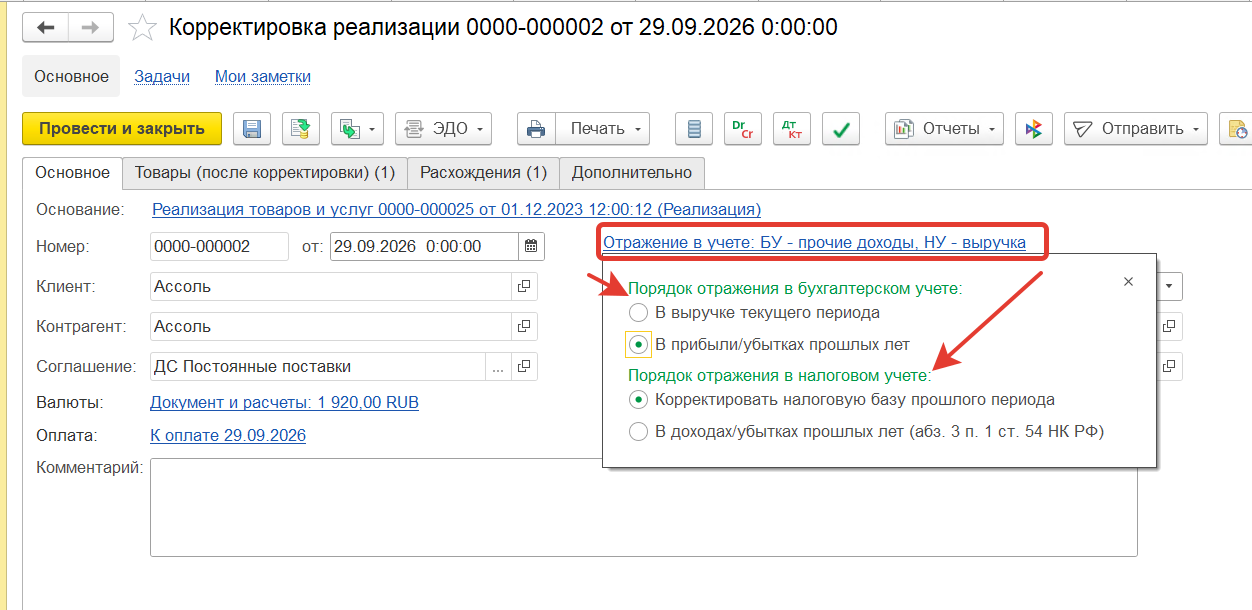Image resolution: width=1252 pixels, height=610 pixels.
Task: Add document to favorites with star
Action: (143, 28)
